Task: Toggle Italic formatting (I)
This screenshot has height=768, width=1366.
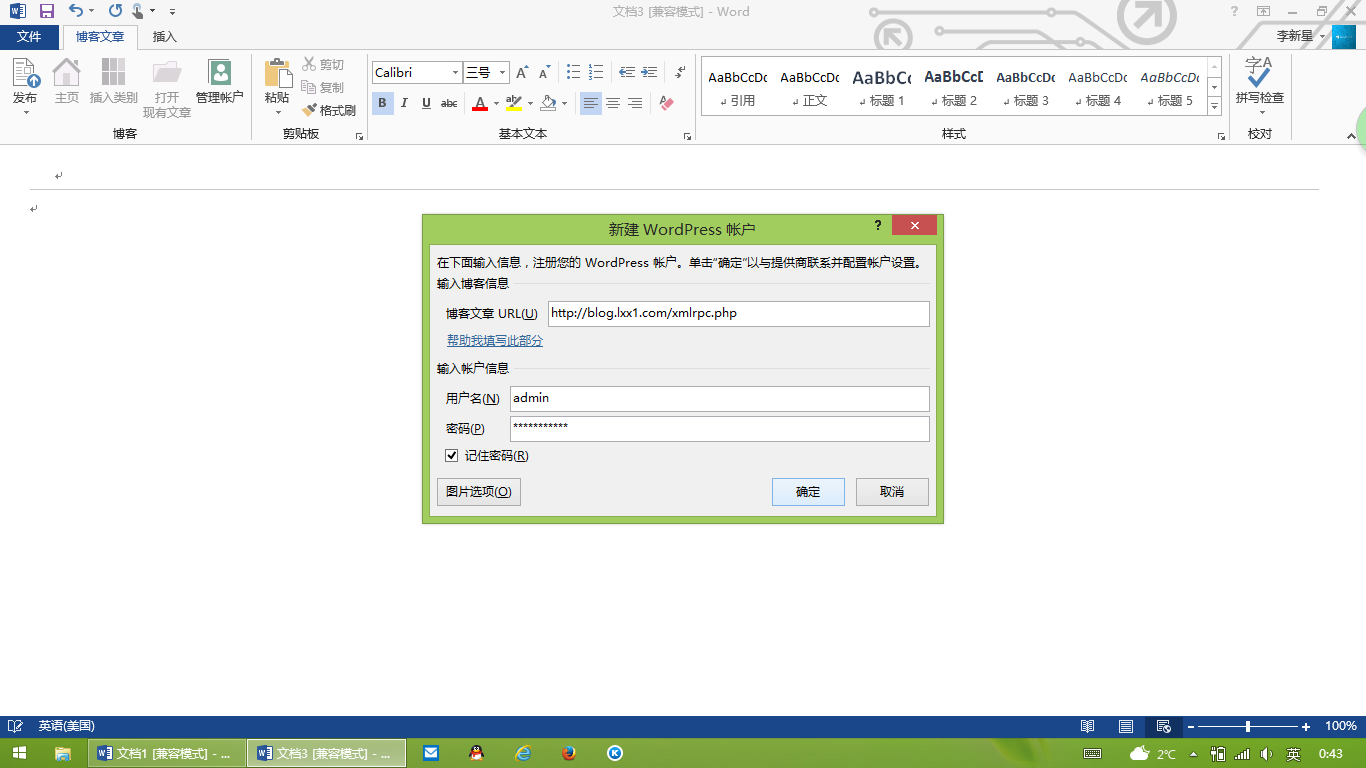Action: tap(404, 103)
